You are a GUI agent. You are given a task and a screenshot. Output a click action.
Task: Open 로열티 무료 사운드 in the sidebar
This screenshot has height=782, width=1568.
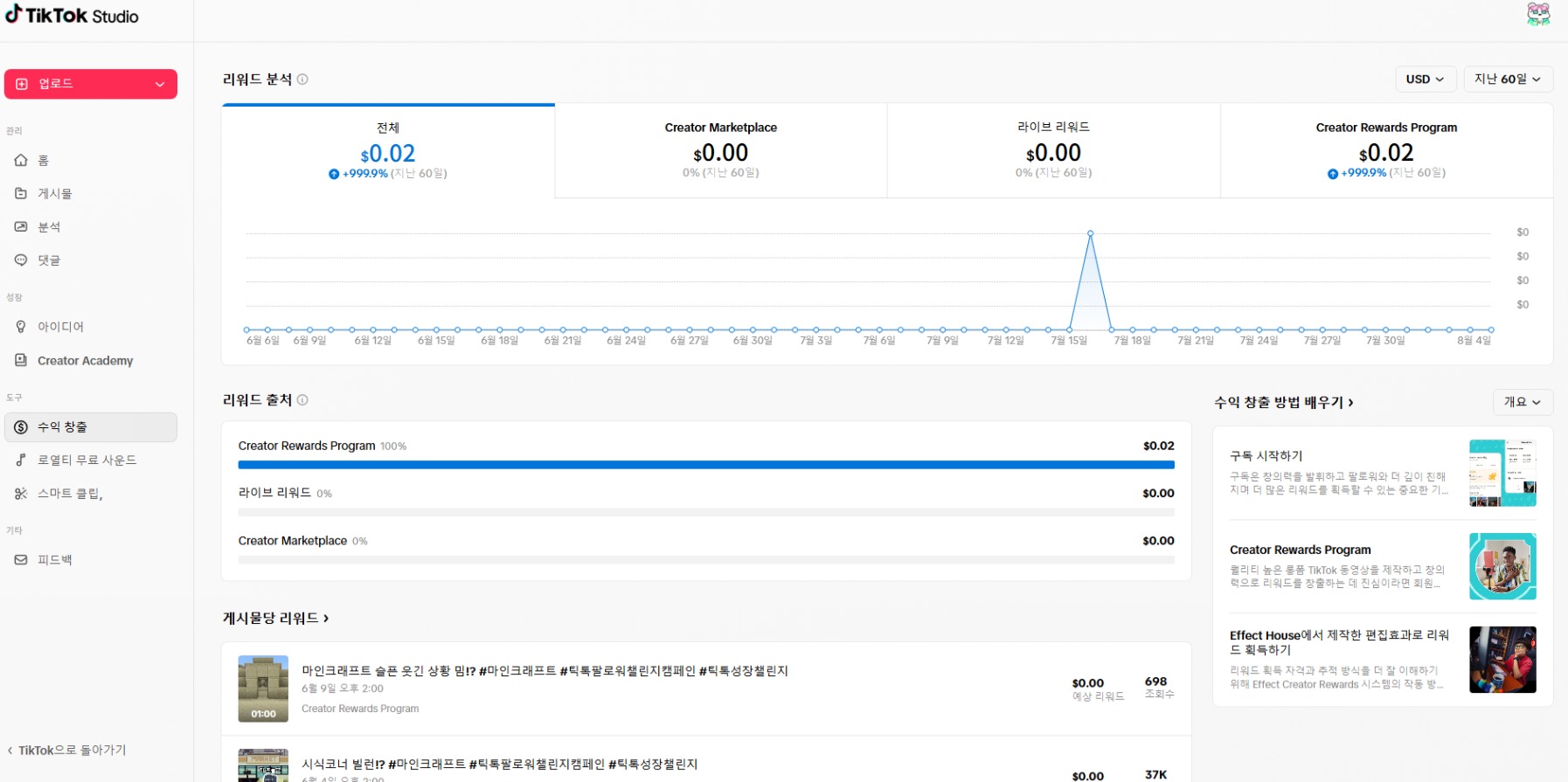click(x=91, y=460)
